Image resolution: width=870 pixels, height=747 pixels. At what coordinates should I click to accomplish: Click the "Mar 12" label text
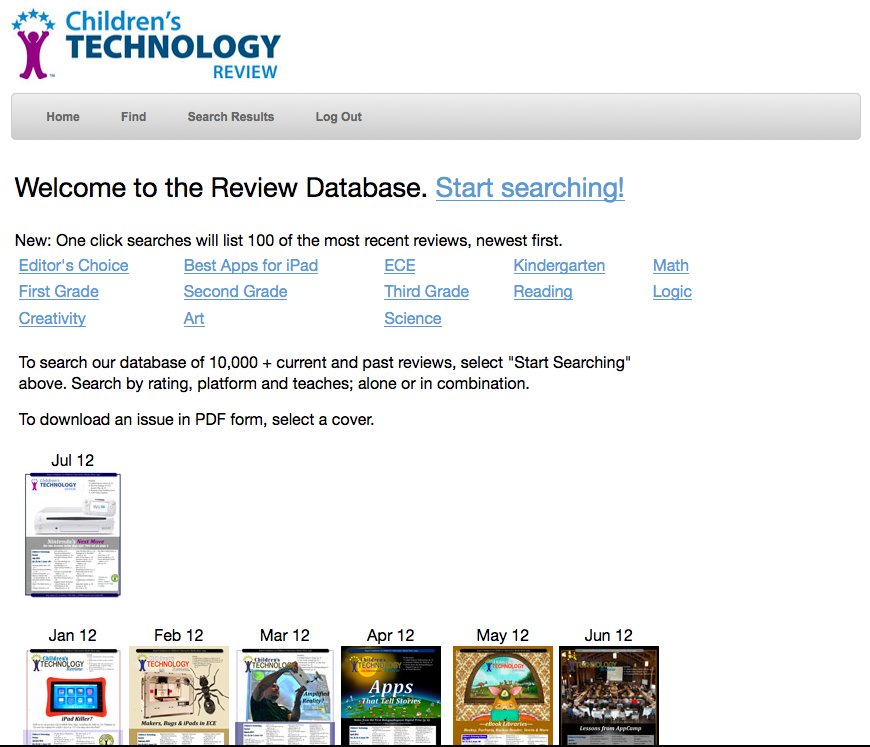(285, 635)
